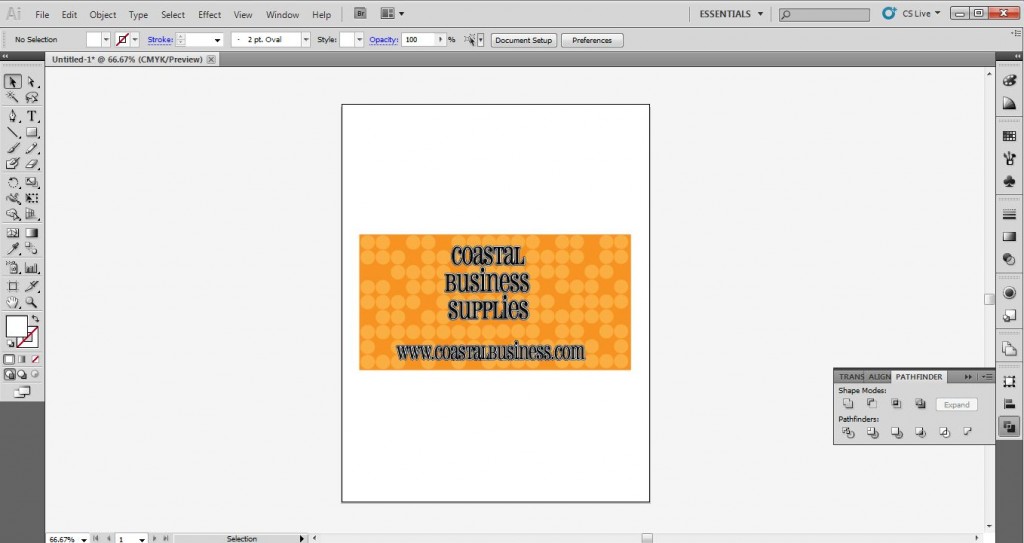This screenshot has width=1024, height=543.
Task: Open the ESSENTIALS workspace dropdown
Action: (x=731, y=14)
